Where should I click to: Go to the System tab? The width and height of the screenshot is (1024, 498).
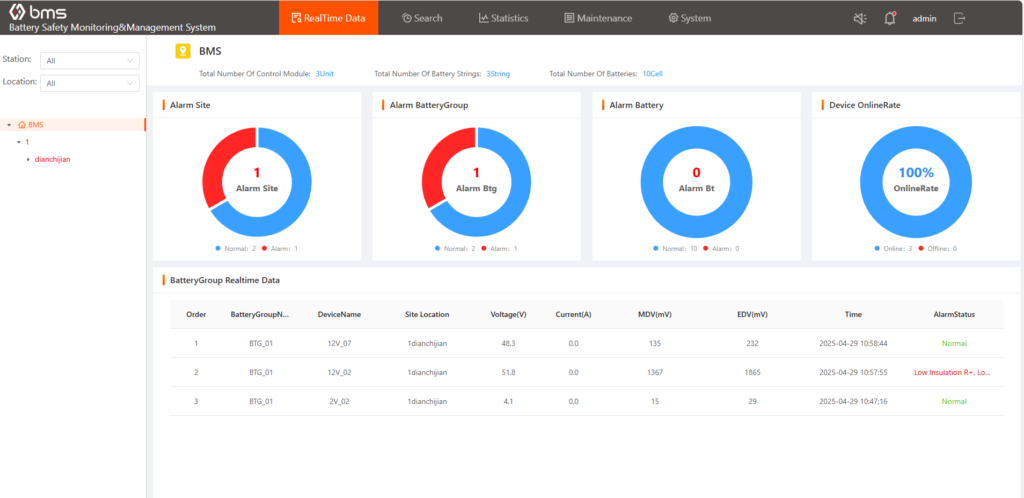(689, 18)
